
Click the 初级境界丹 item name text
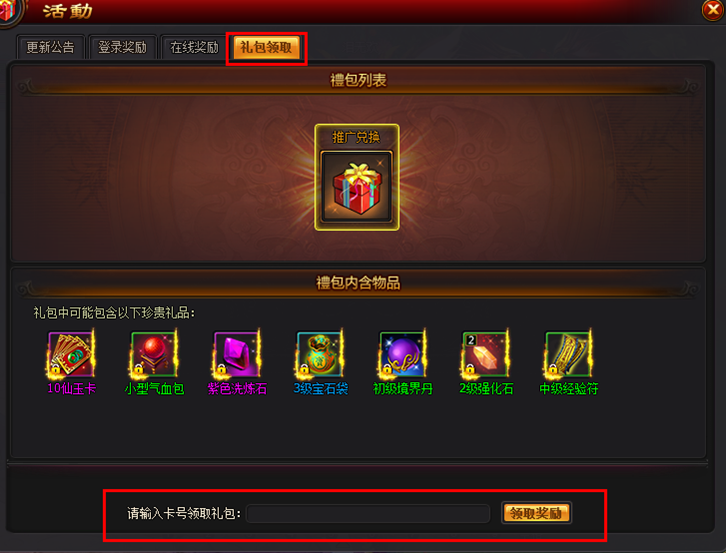coord(403,388)
